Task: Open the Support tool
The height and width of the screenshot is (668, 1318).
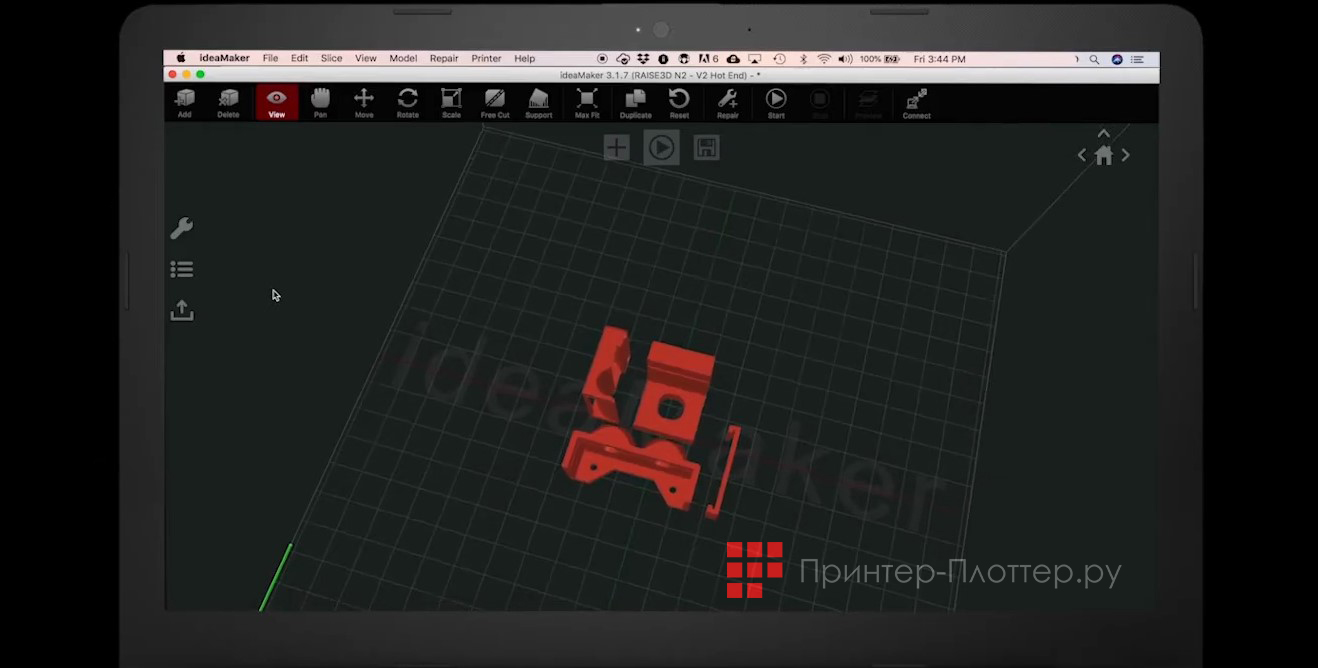Action: click(x=538, y=103)
